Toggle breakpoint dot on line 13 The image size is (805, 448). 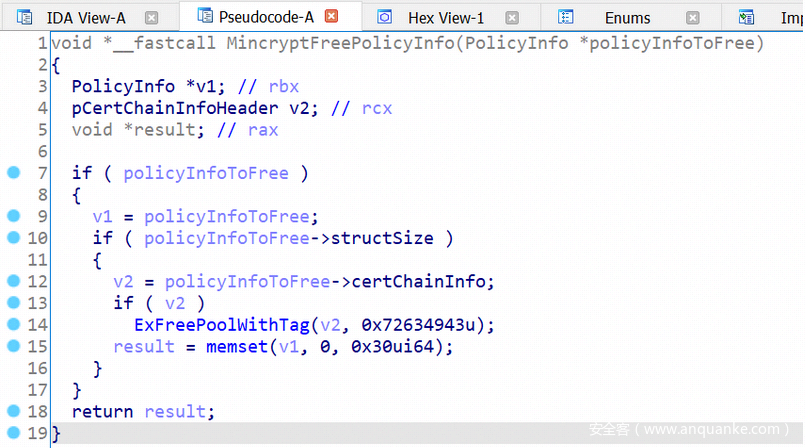click(x=14, y=303)
